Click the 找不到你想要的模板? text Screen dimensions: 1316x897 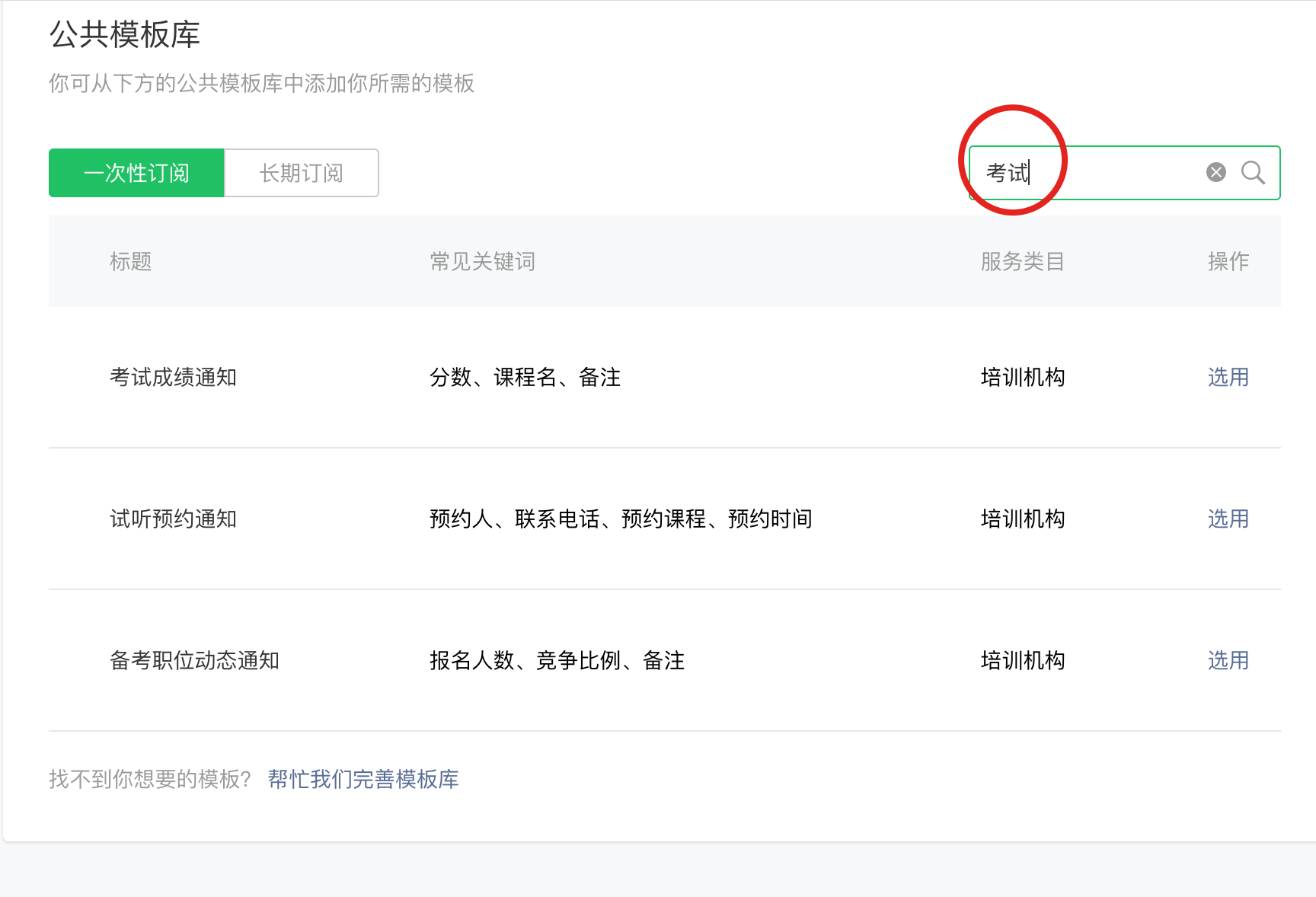tap(150, 779)
